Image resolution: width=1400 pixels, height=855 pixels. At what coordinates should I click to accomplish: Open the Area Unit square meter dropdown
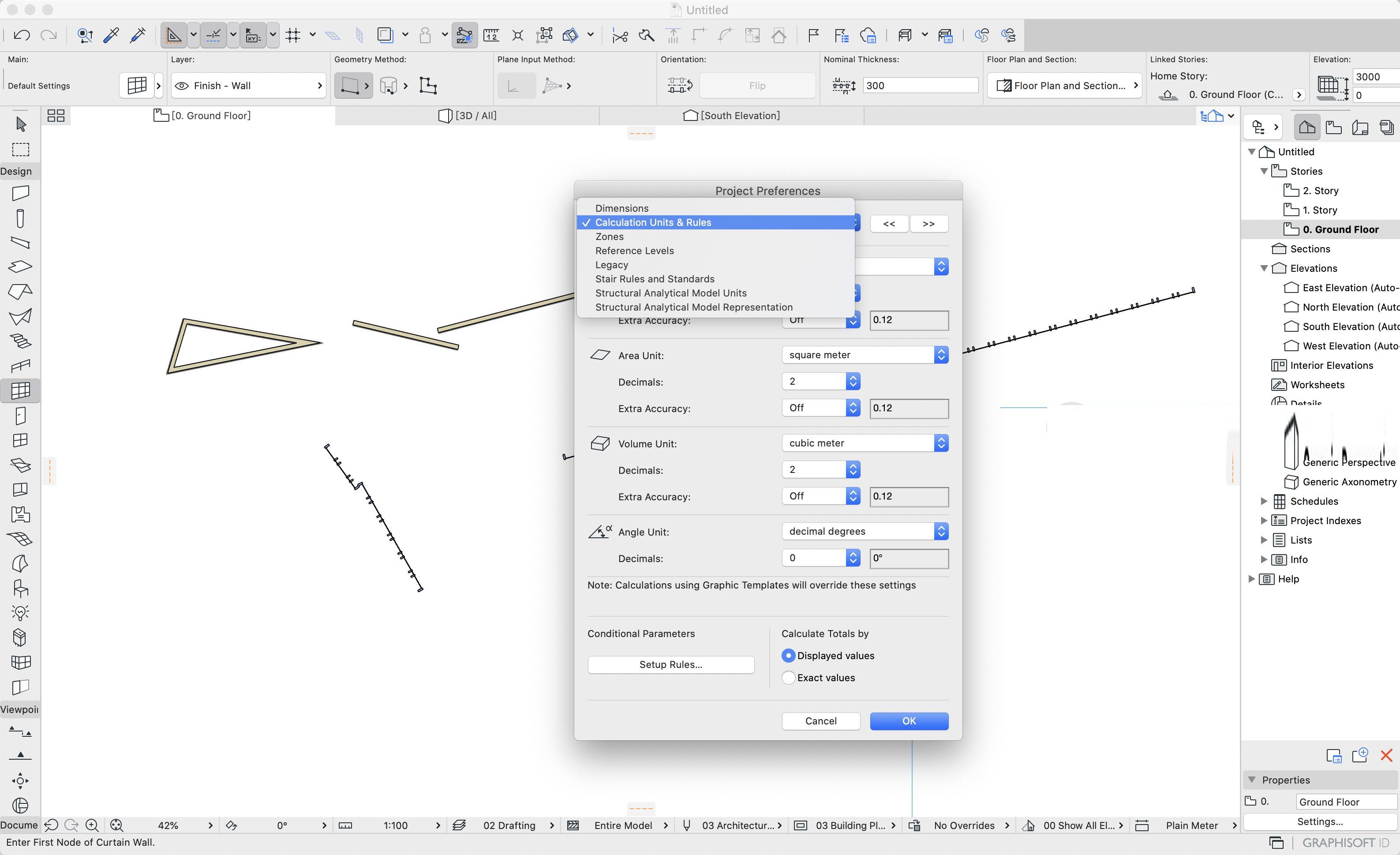pos(865,355)
